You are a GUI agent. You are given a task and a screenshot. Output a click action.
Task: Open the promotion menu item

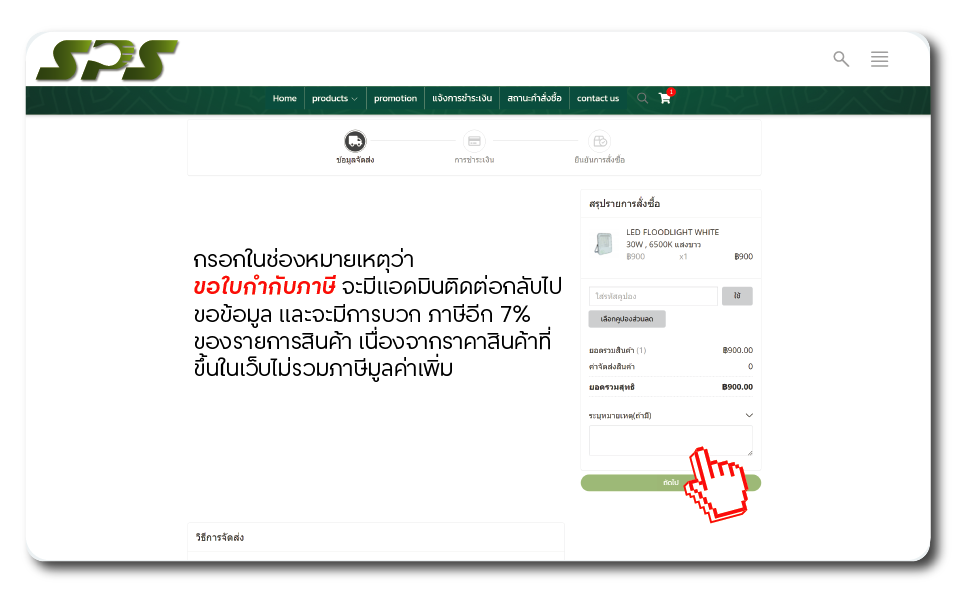[x=395, y=98]
